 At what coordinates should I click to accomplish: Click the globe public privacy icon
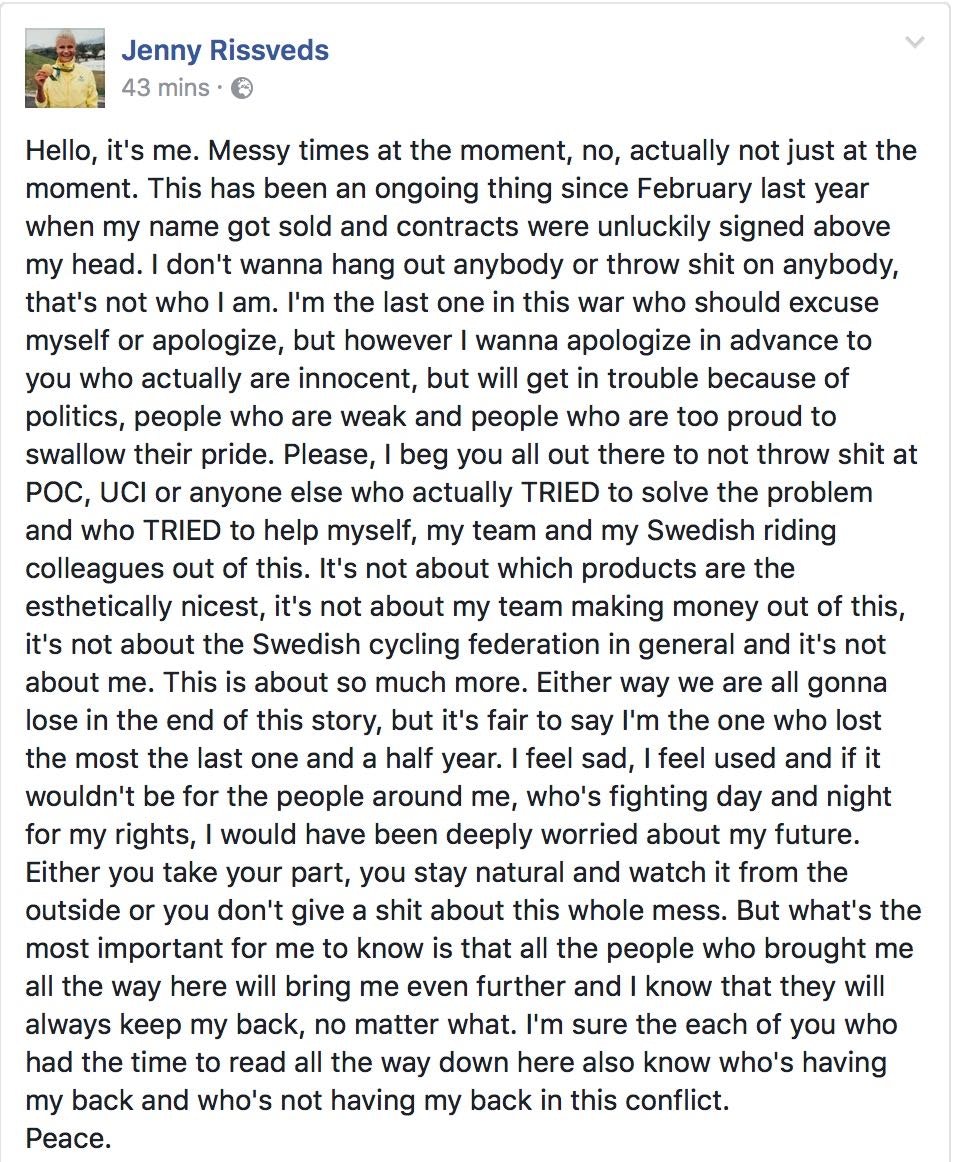click(242, 88)
